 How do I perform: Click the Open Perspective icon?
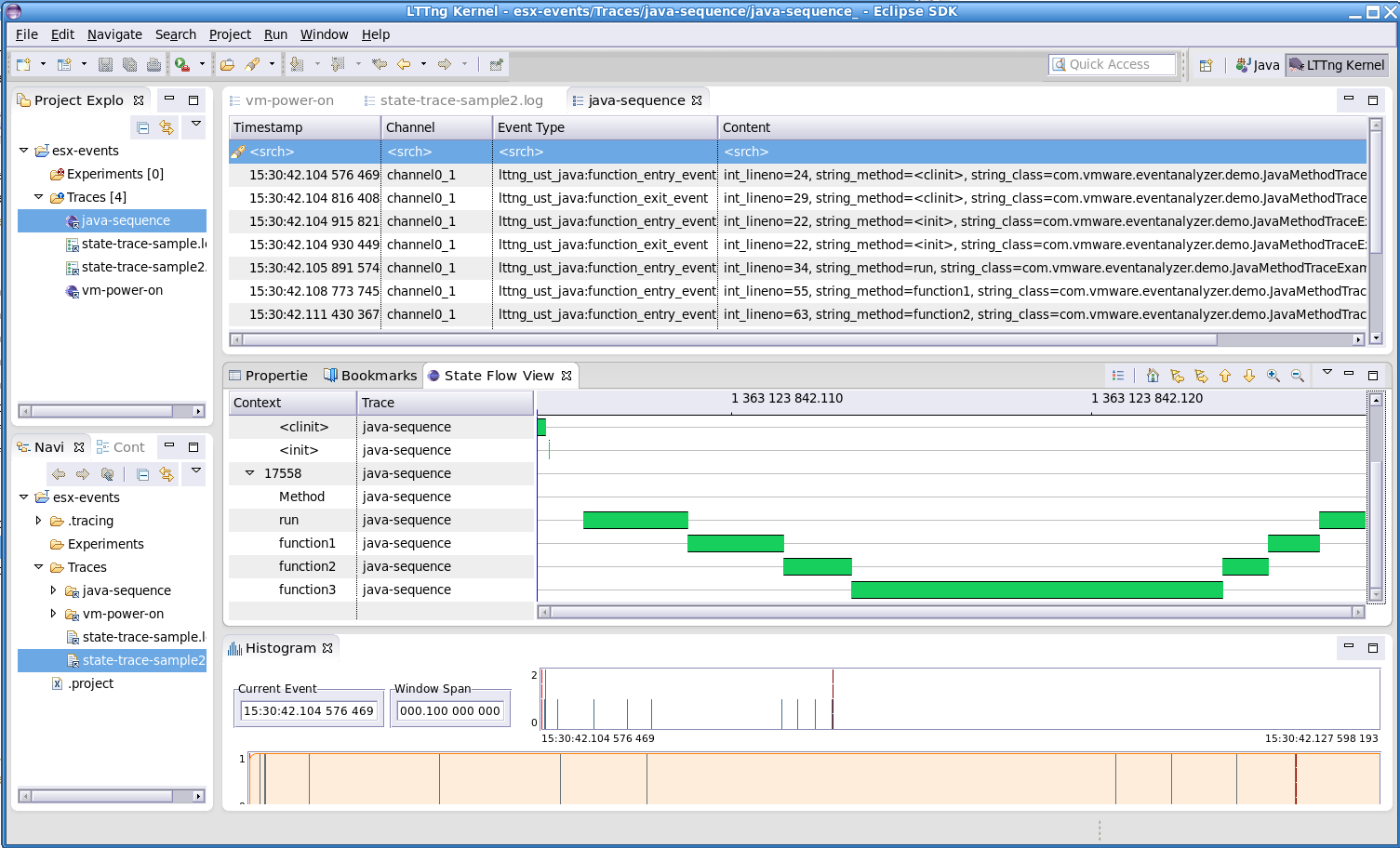(1206, 65)
